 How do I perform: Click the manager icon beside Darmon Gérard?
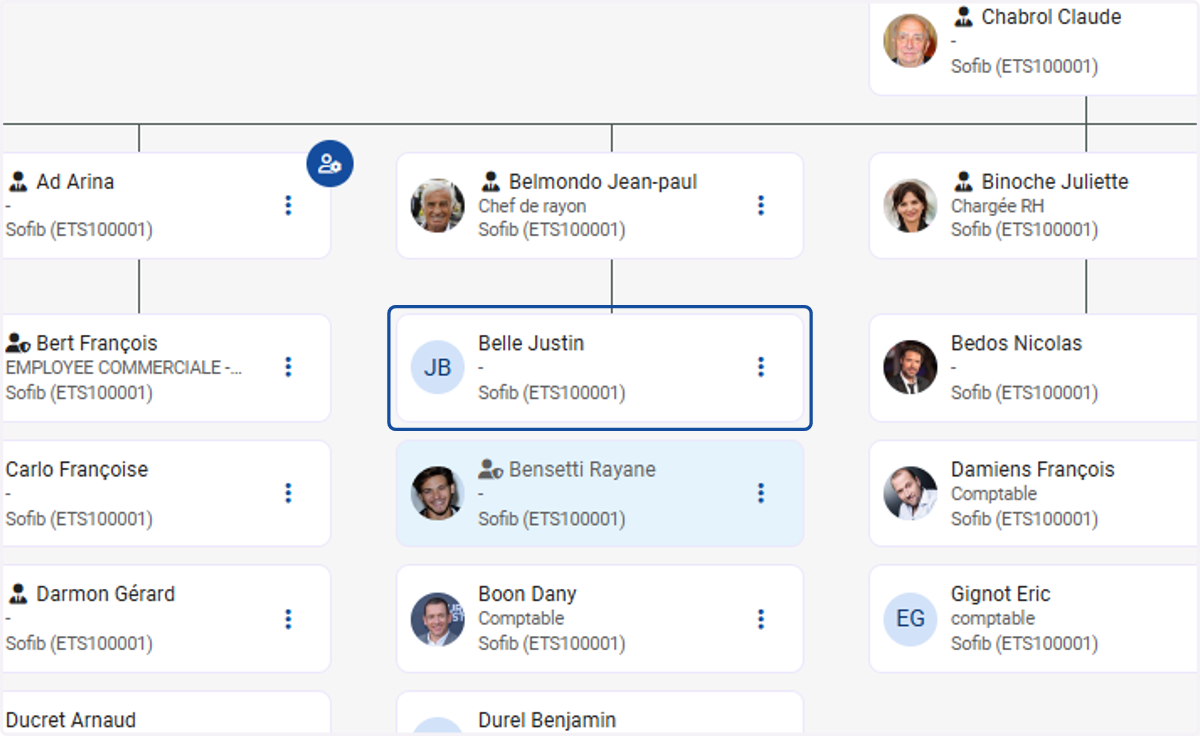tap(18, 594)
